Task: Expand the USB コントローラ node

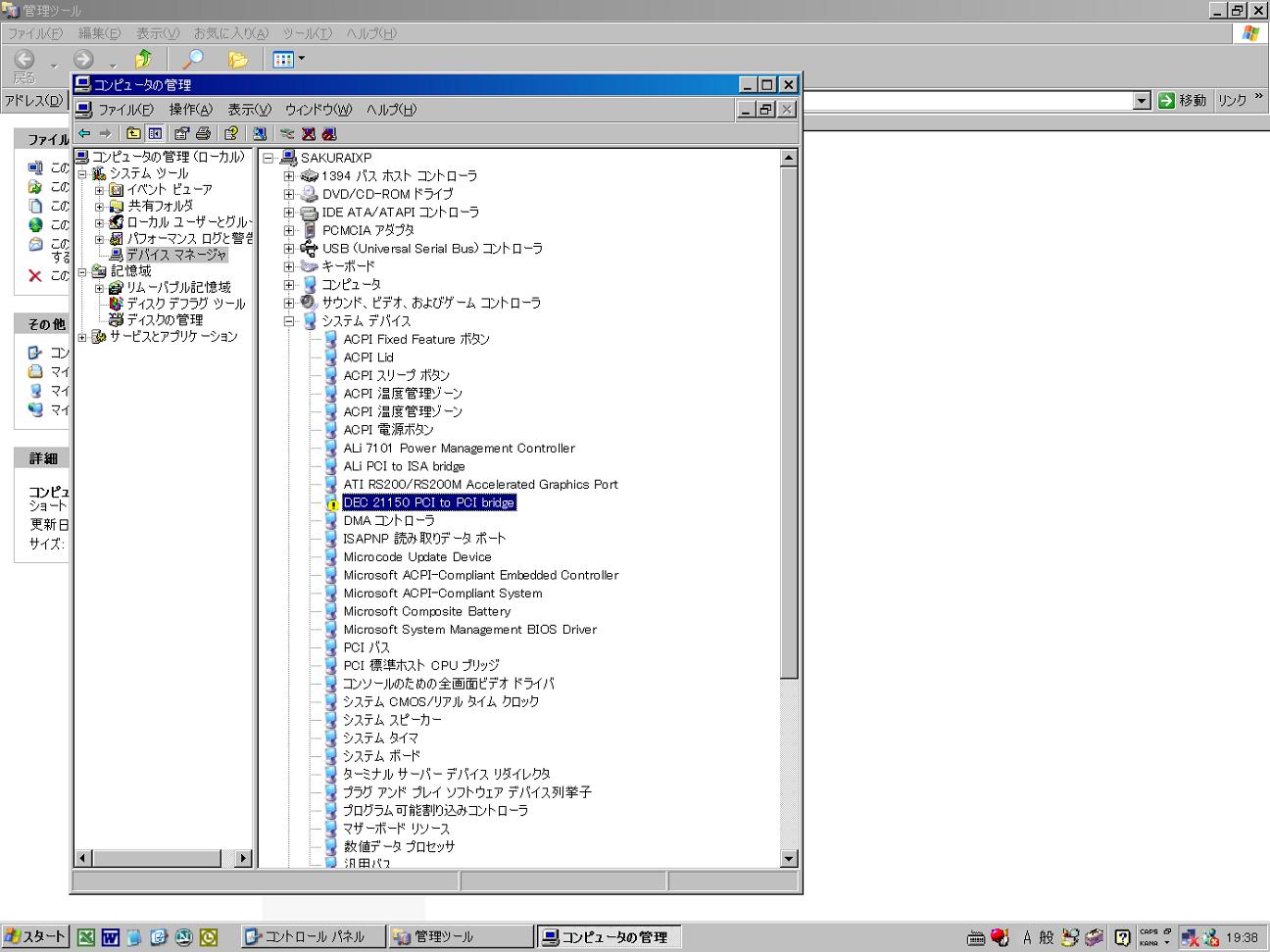Action: click(x=289, y=249)
